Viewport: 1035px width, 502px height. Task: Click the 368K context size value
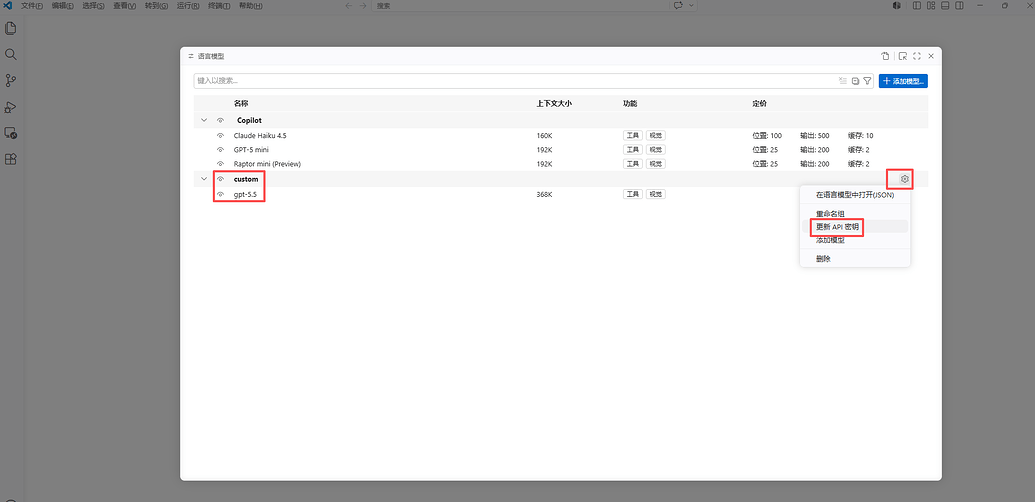545,194
